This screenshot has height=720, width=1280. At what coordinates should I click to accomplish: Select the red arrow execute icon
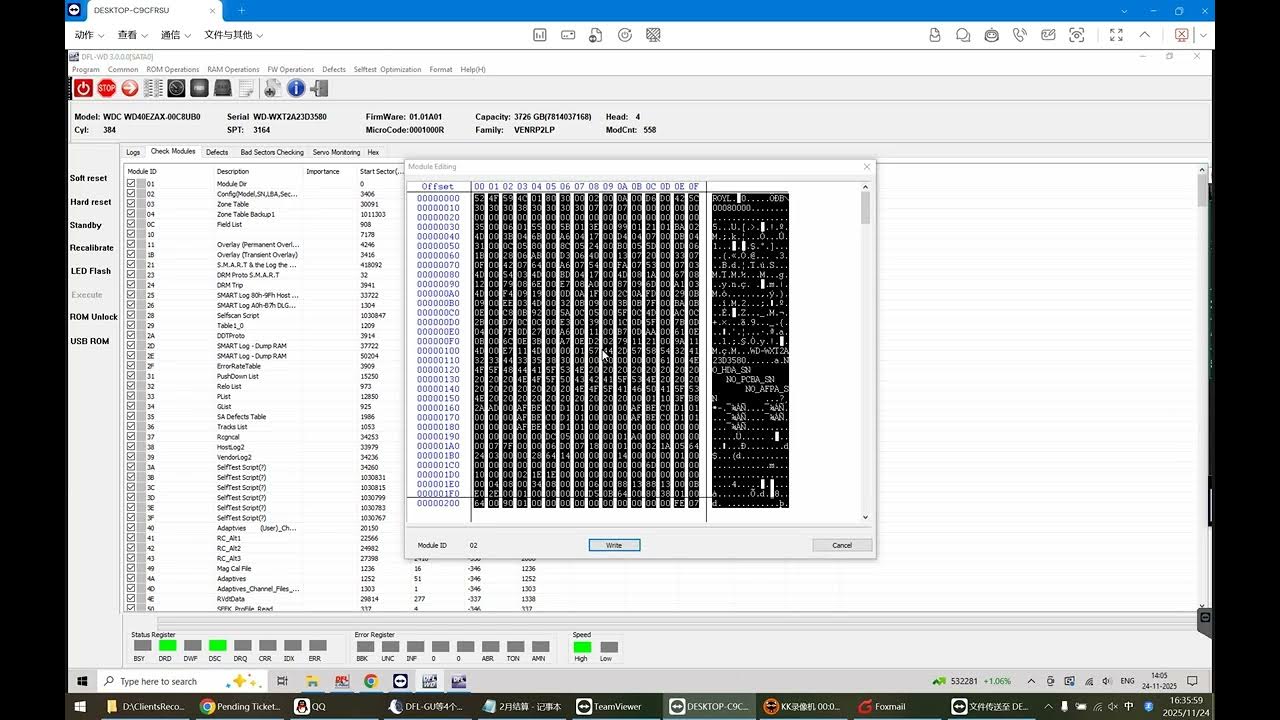128,88
